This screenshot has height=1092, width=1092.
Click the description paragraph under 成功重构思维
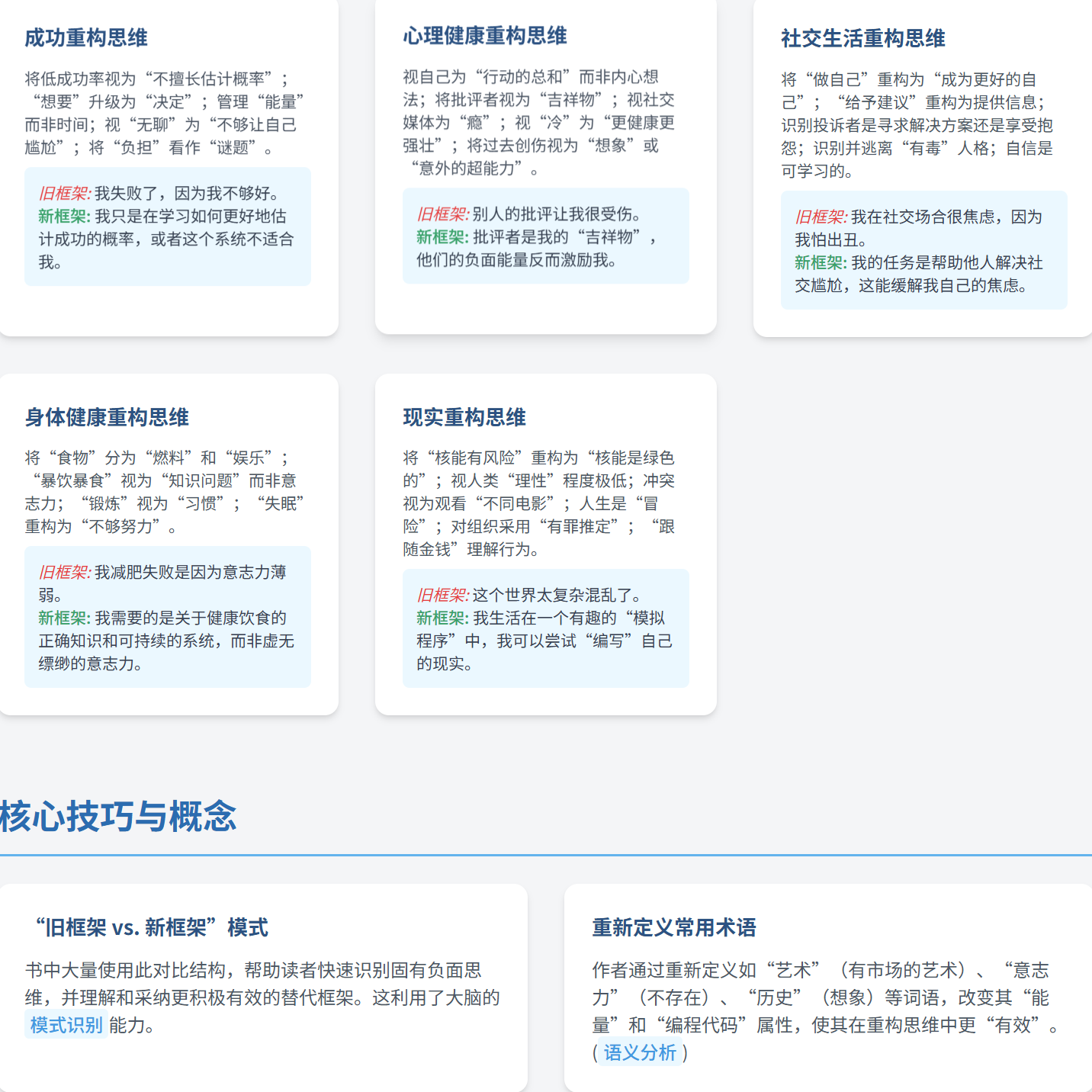click(x=166, y=113)
